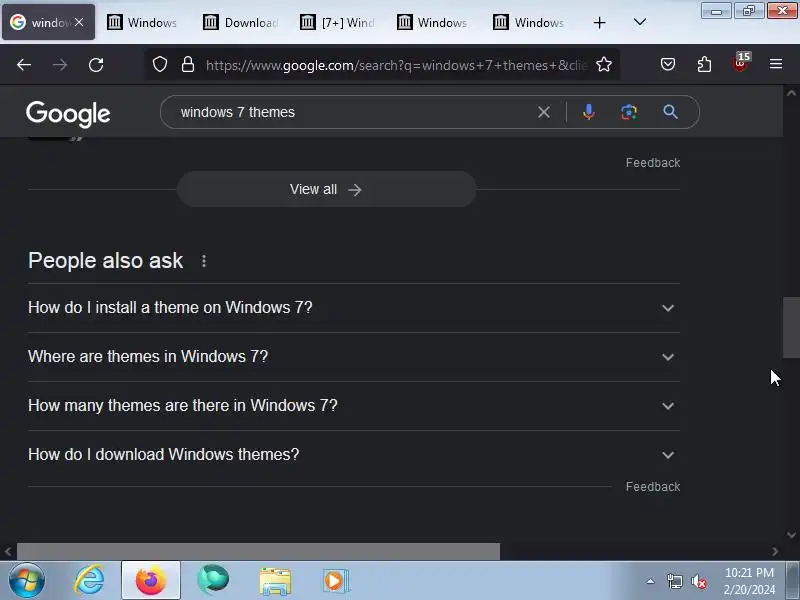Open uBlock Origin extension showing 15
Image resolution: width=800 pixels, height=600 pixels.
741,63
